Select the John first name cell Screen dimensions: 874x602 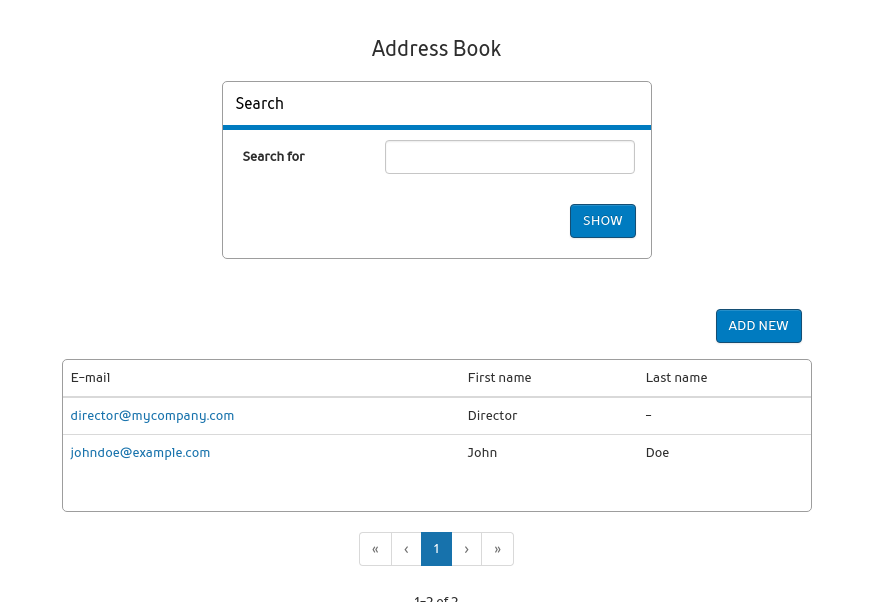[x=482, y=453]
